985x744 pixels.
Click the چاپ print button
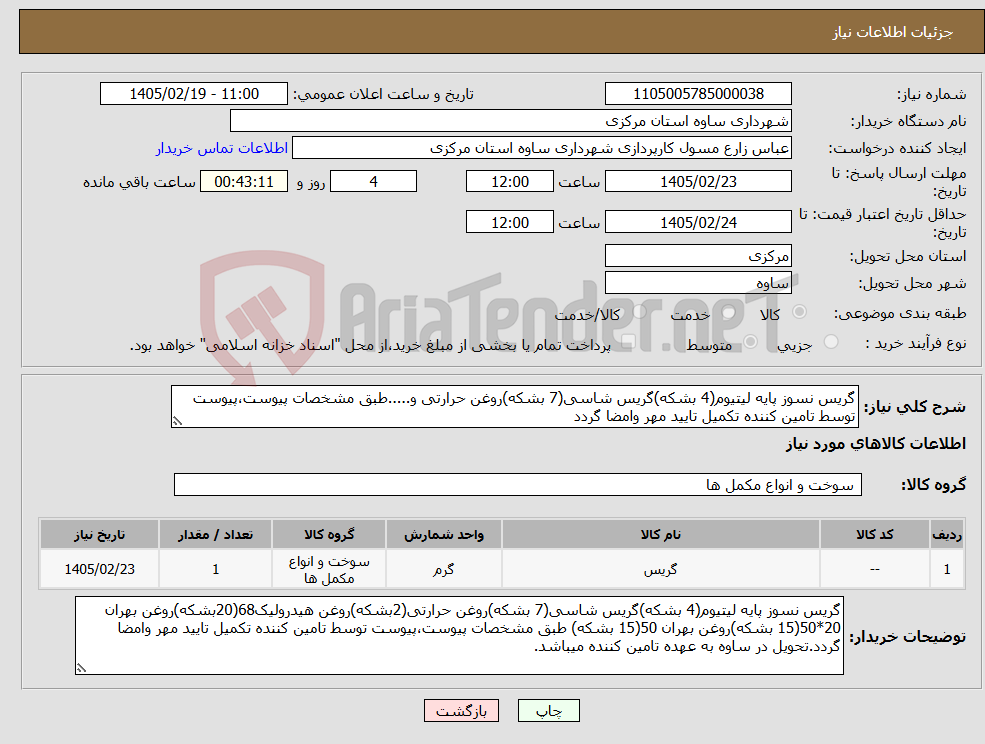click(x=548, y=711)
